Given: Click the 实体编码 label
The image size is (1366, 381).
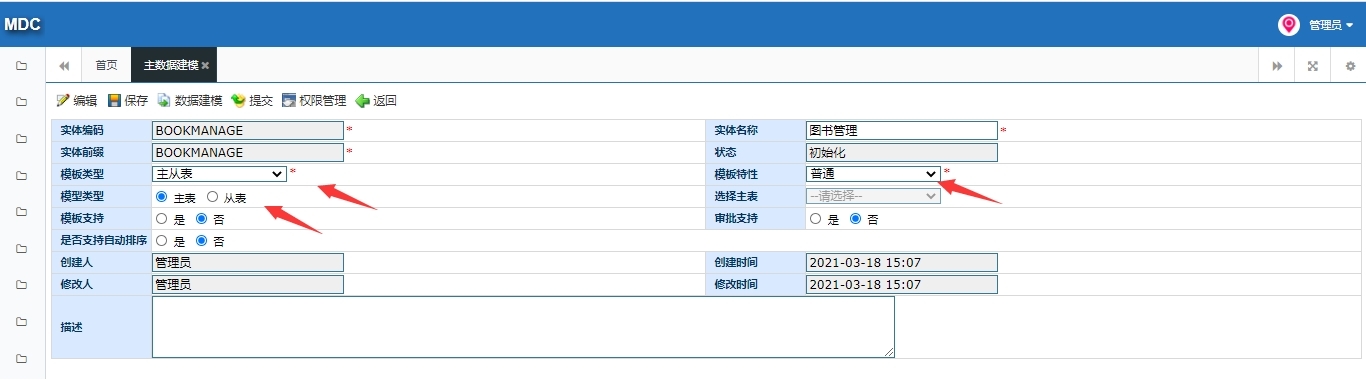Looking at the screenshot, I should tap(82, 130).
